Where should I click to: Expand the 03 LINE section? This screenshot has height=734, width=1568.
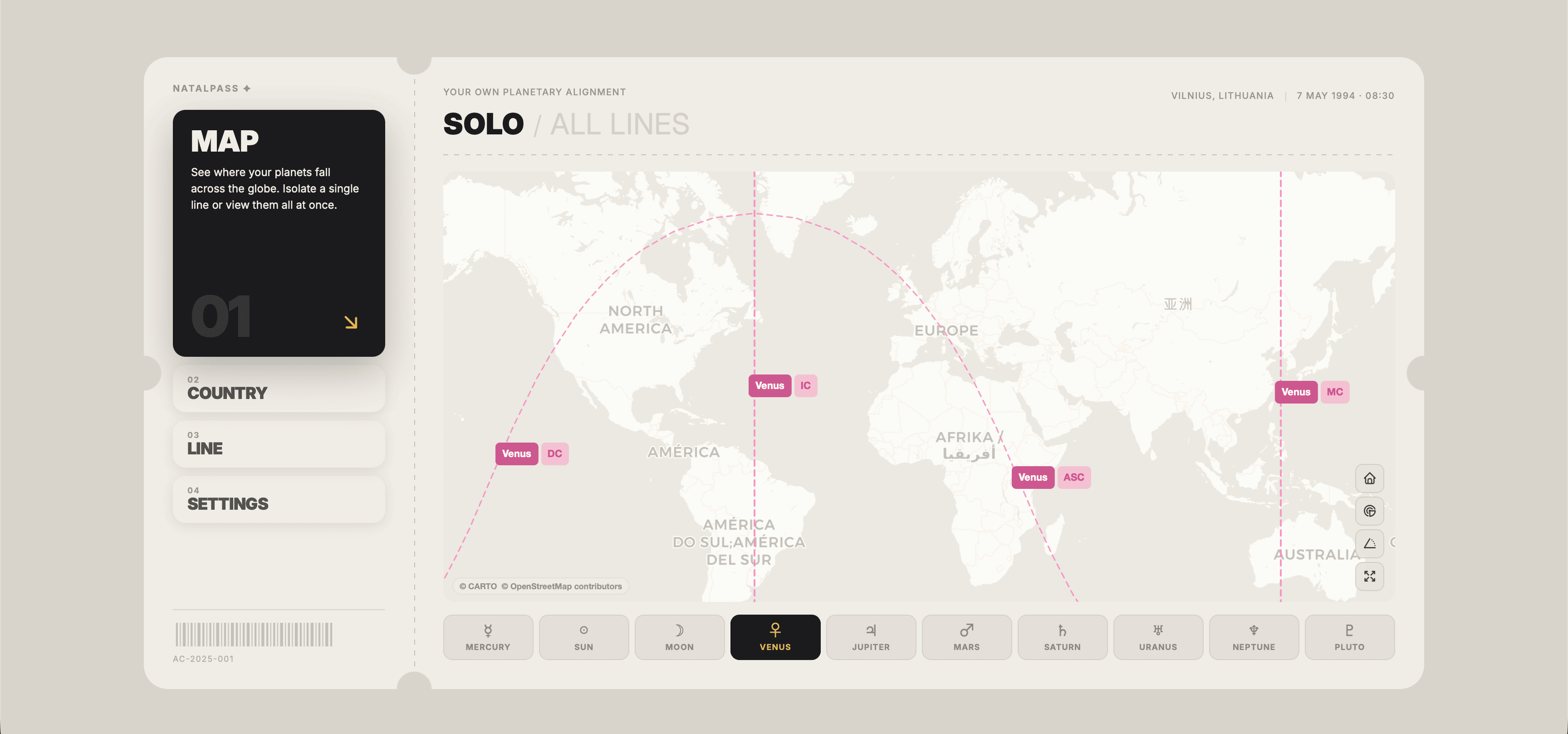[279, 444]
